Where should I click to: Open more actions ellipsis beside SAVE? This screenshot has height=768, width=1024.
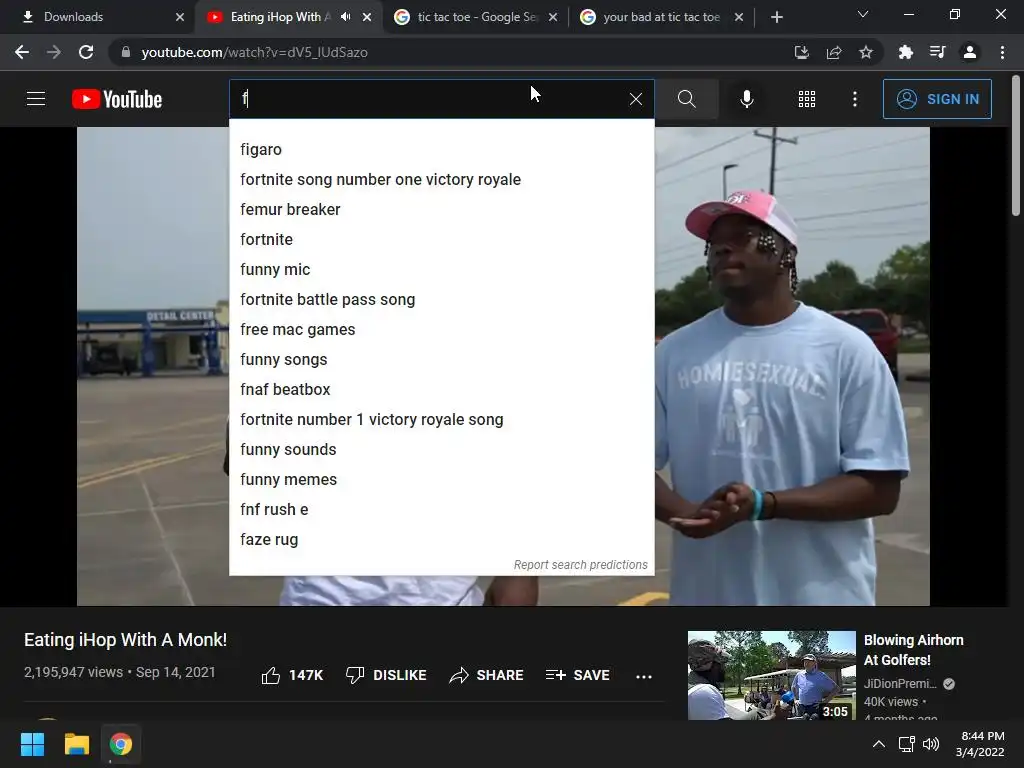point(644,677)
